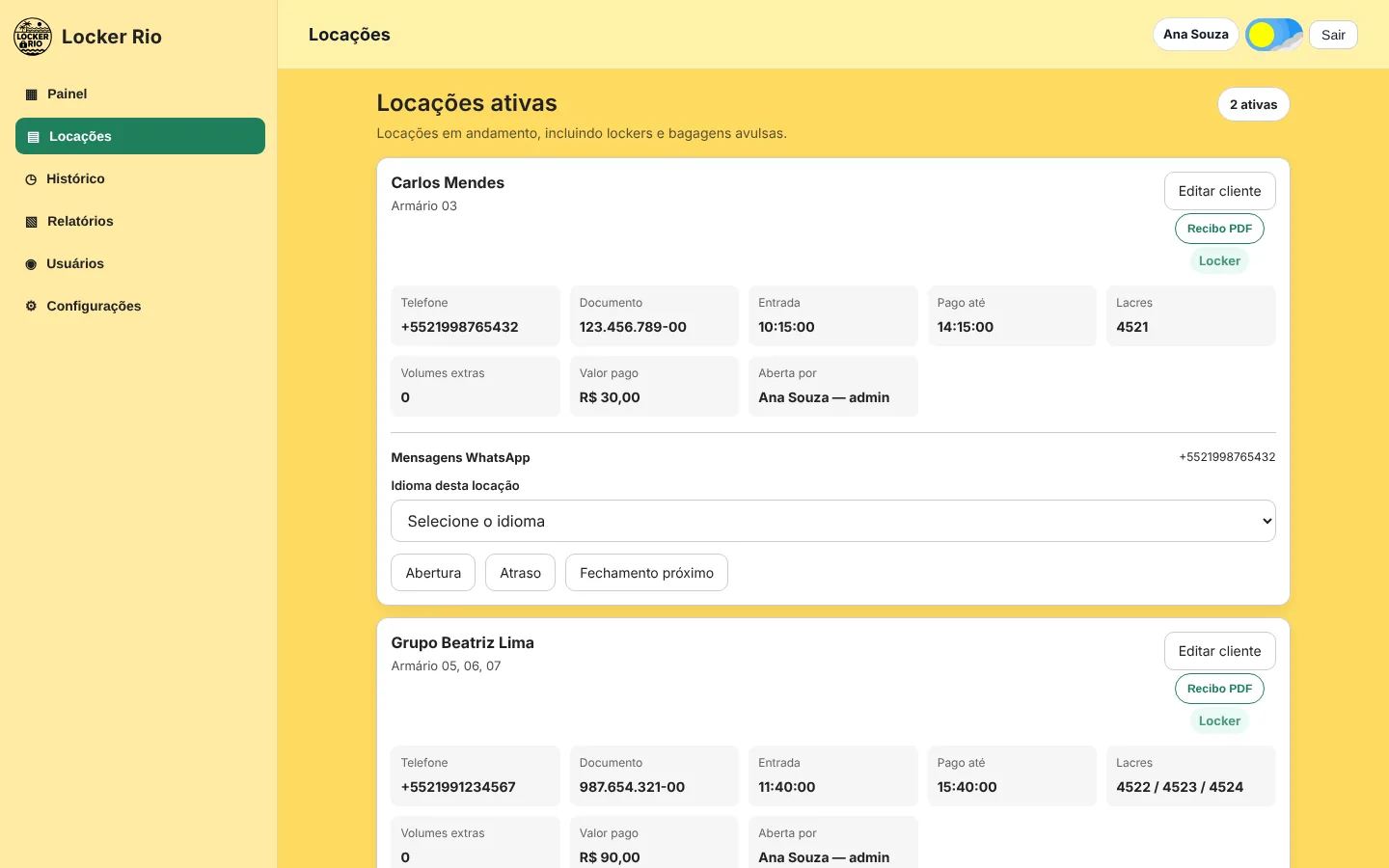The height and width of the screenshot is (868, 1389).
Task: Click Lacres value 4522 / 4523 / 4524
Action: 1180,787
